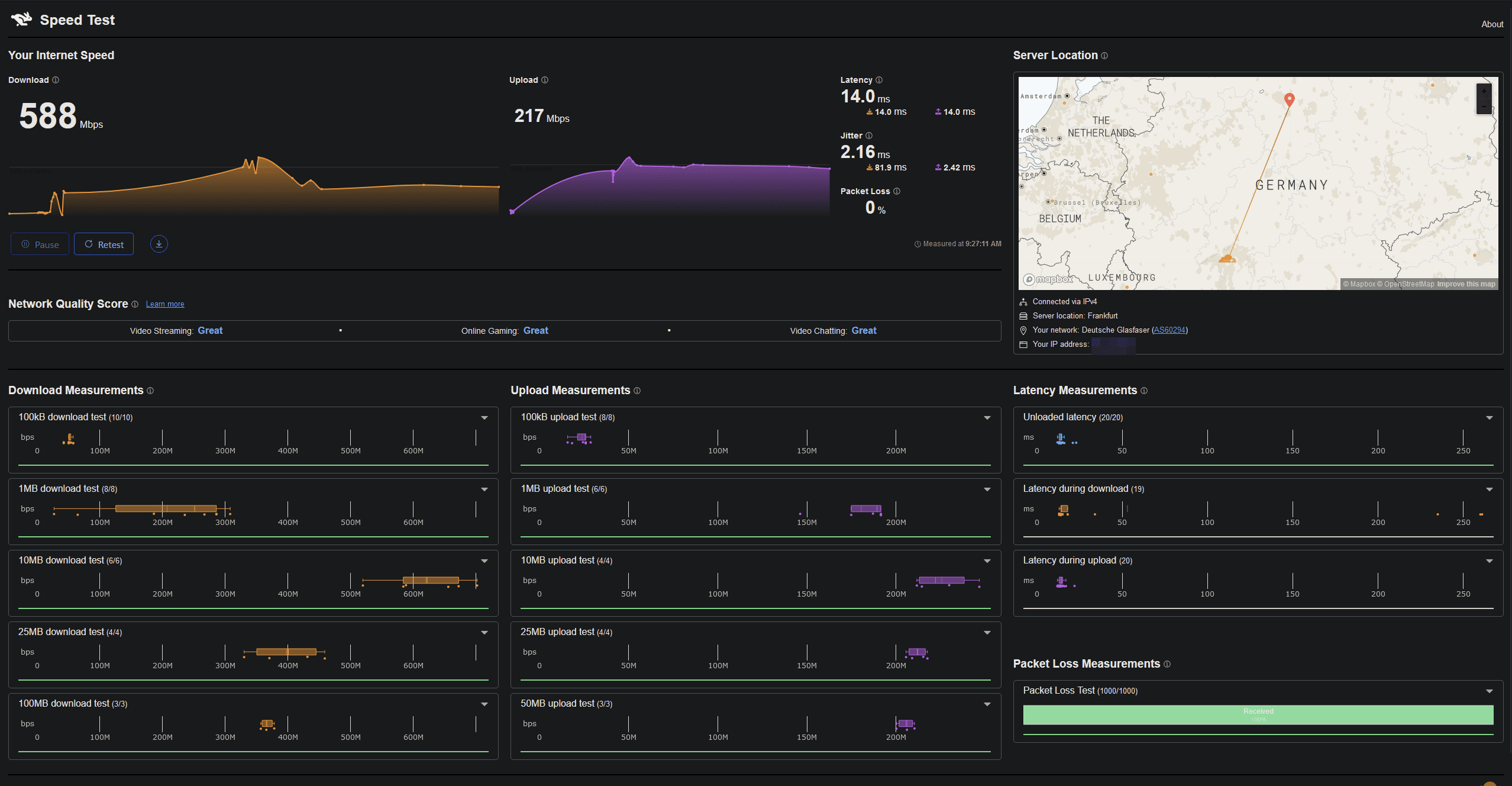The height and width of the screenshot is (786, 1512).
Task: Click the green Received packet loss bar
Action: tap(1258, 715)
